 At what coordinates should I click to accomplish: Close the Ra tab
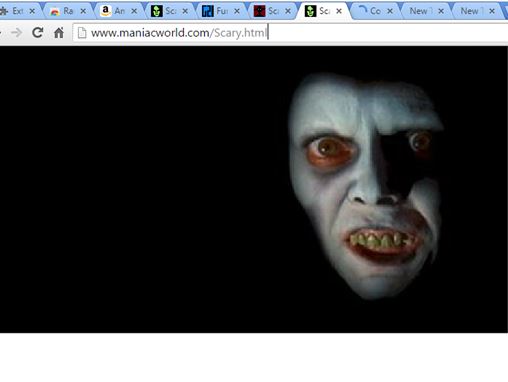[x=83, y=11]
